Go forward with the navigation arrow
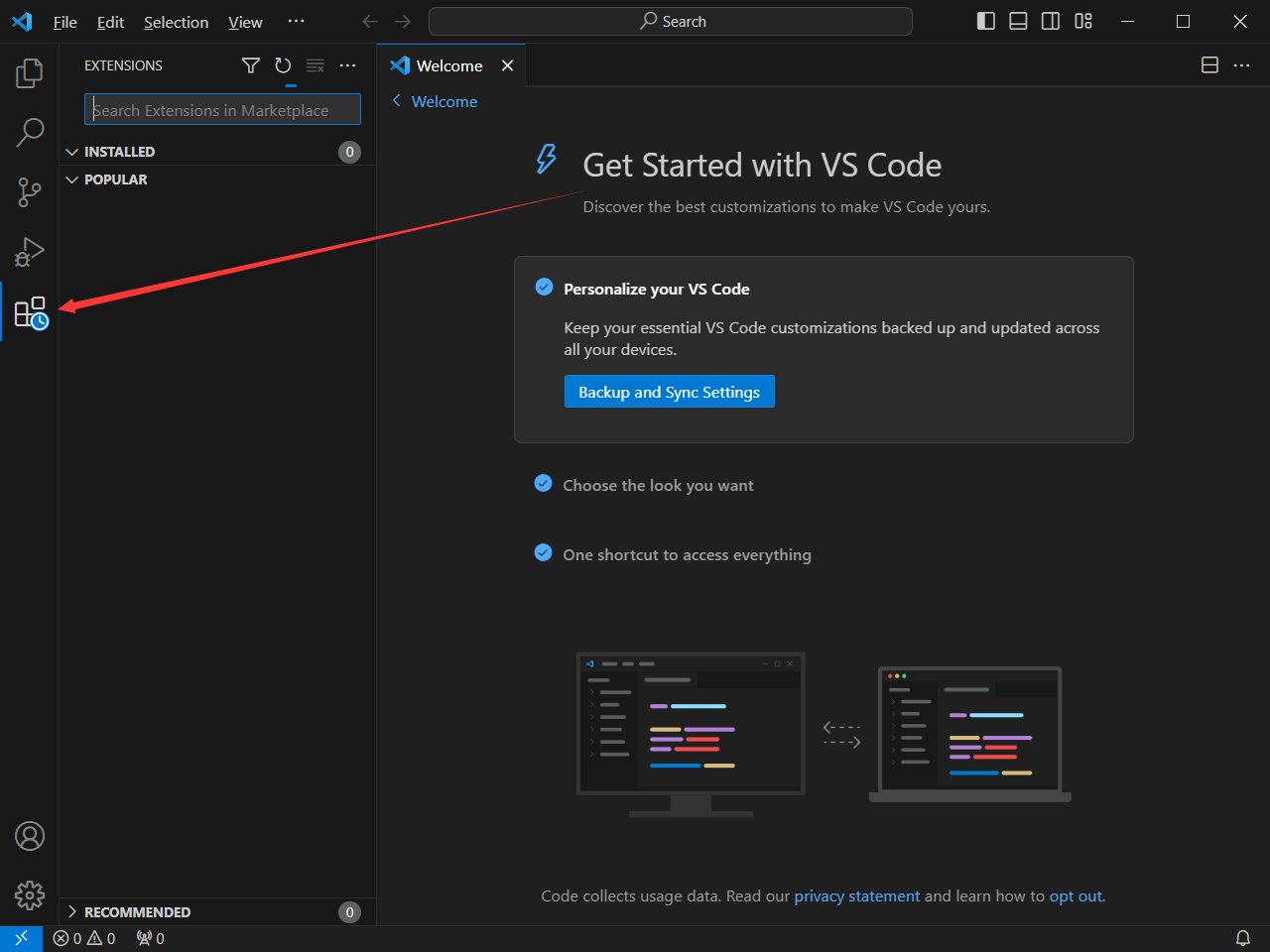The image size is (1270, 952). [403, 21]
